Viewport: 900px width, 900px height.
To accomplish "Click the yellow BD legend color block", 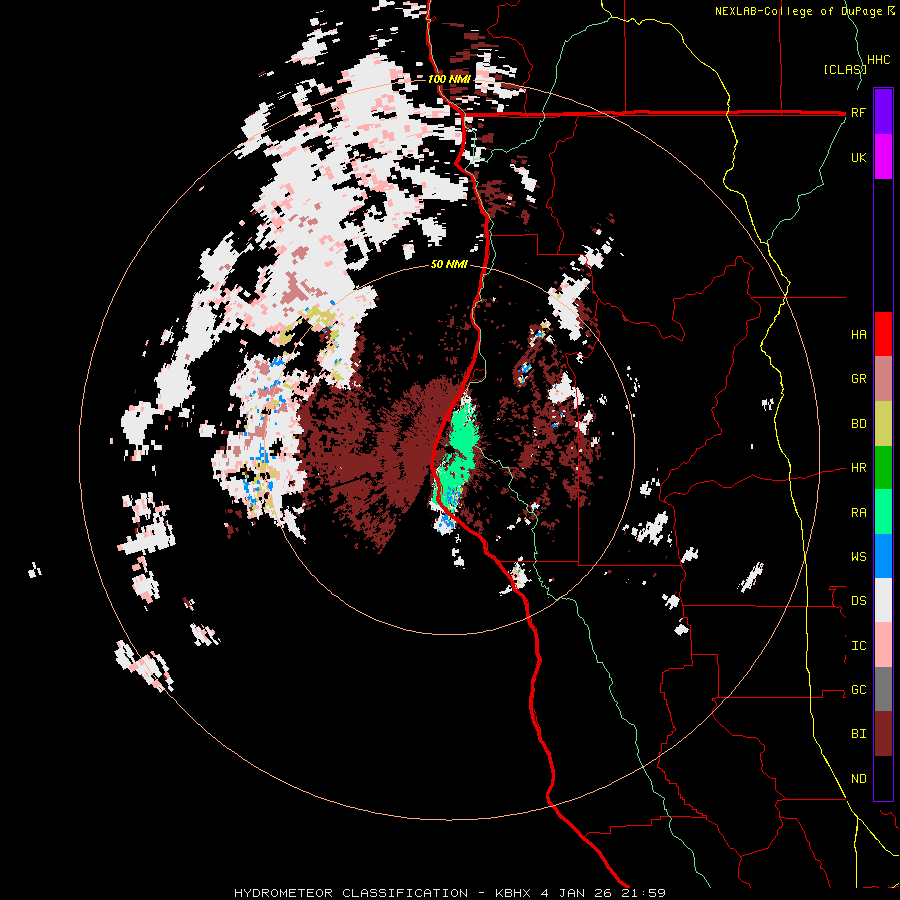I will 883,424.
